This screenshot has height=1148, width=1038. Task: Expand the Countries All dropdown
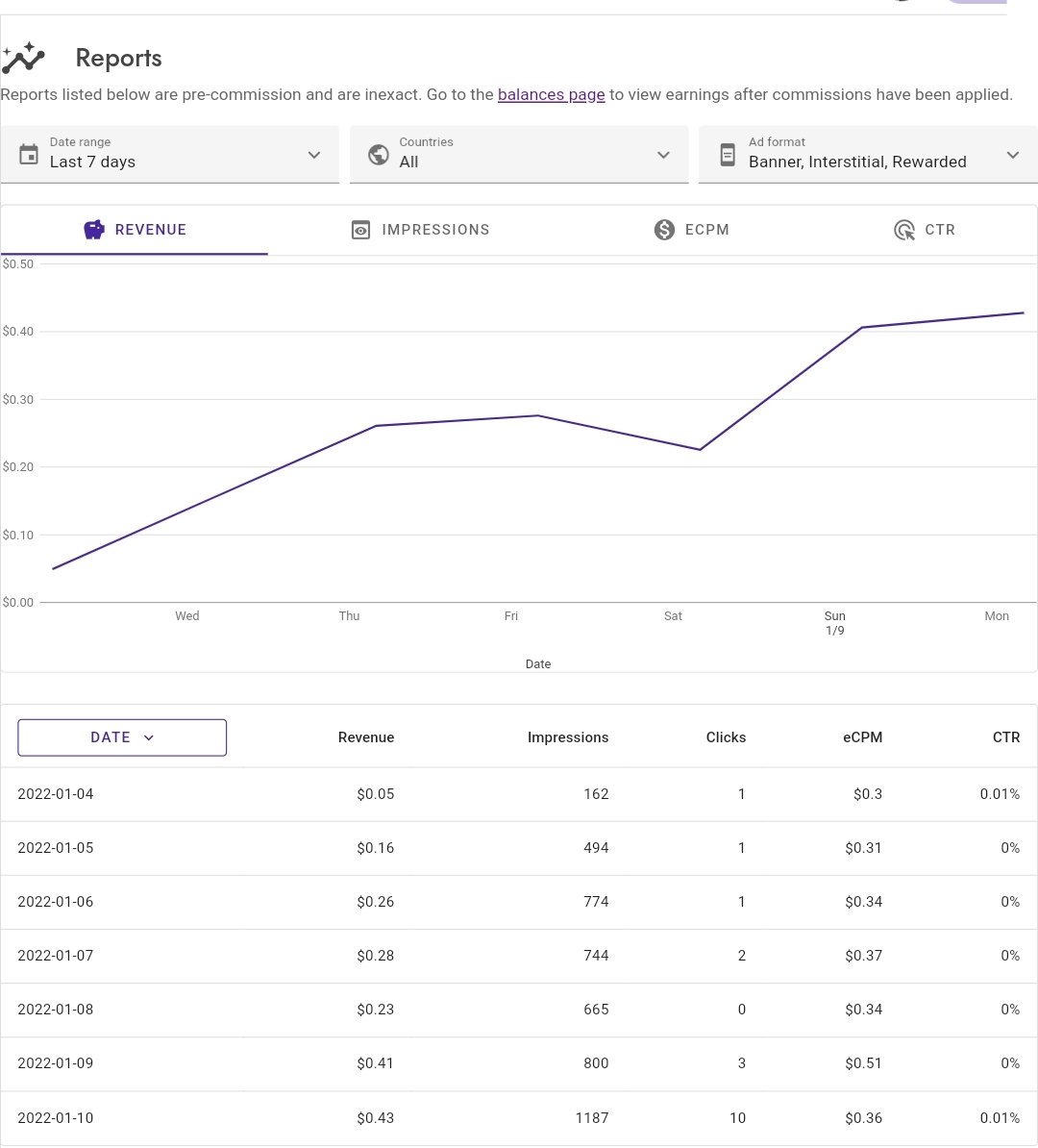click(x=663, y=154)
